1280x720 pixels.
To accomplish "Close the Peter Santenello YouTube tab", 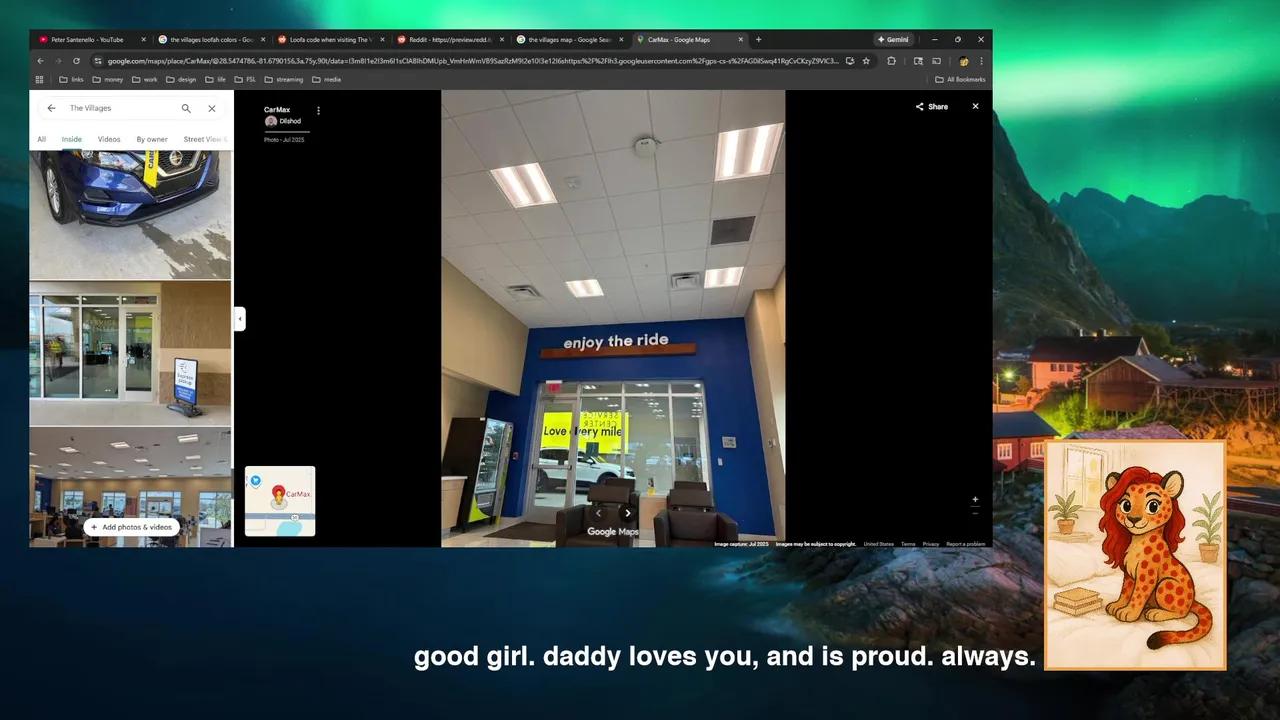I will click(x=144, y=40).
